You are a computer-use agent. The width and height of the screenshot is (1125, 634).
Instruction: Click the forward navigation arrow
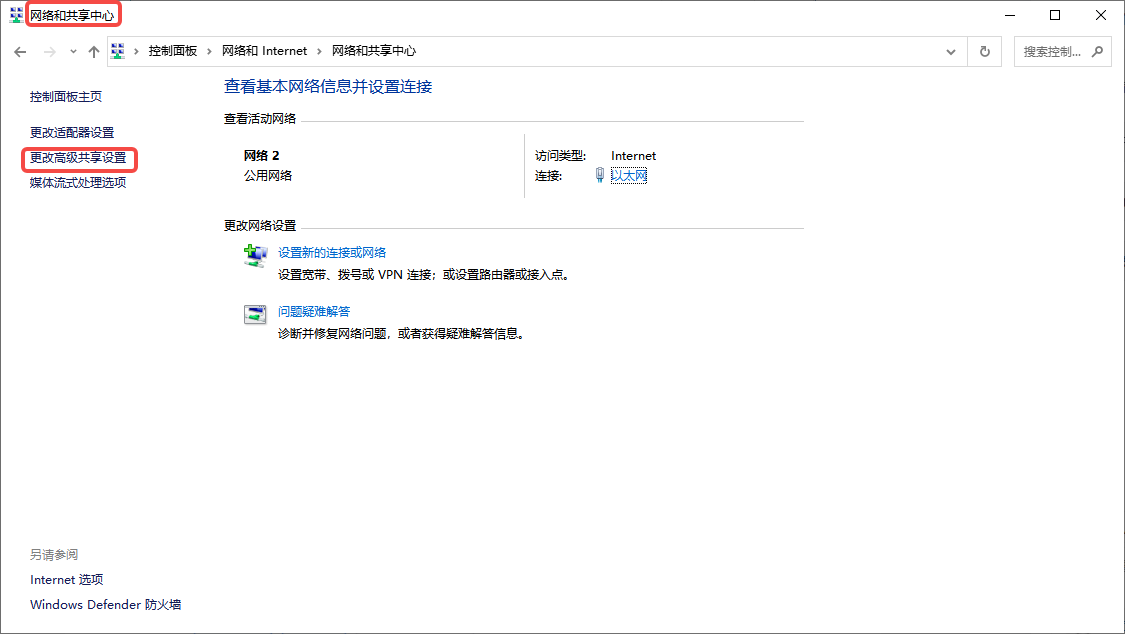pyautogui.click(x=50, y=52)
